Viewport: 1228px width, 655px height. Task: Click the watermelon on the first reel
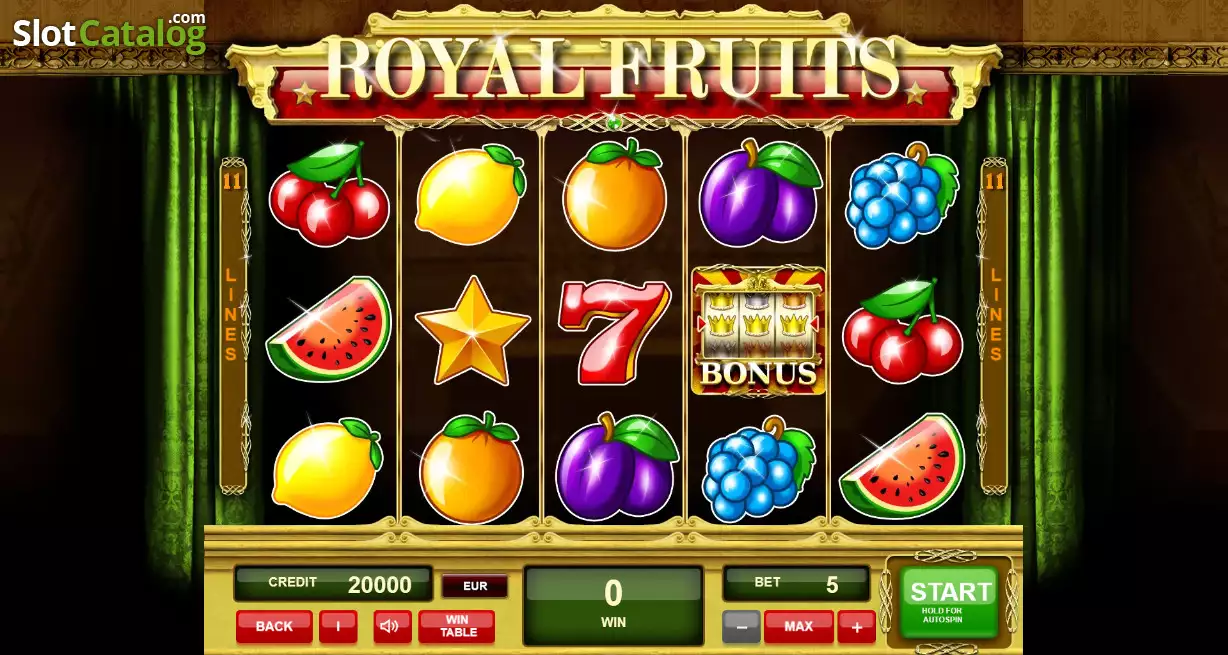pyautogui.click(x=328, y=329)
